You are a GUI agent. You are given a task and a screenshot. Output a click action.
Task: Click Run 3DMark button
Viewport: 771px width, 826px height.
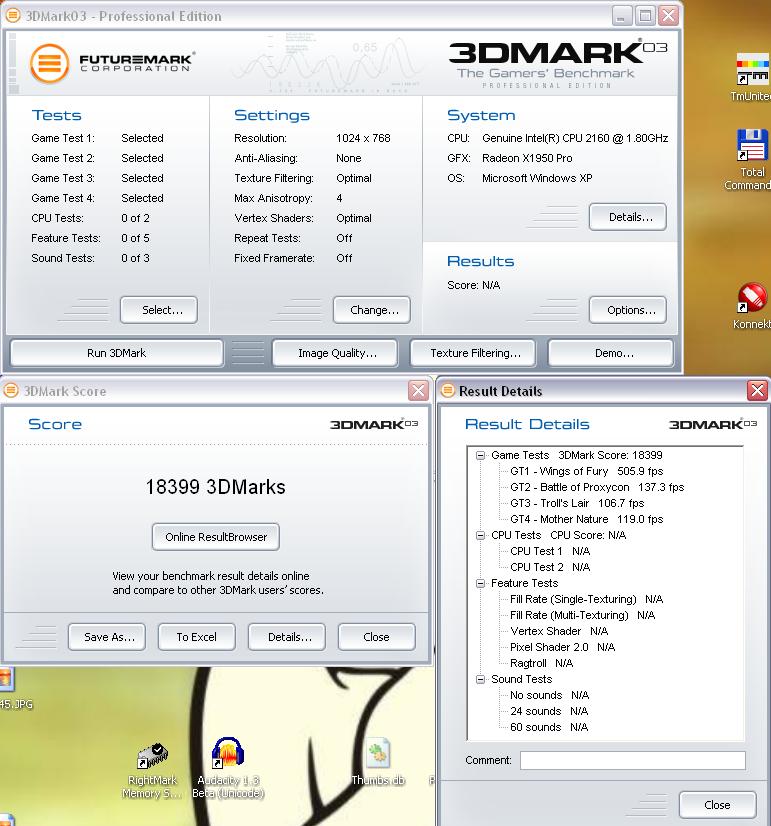click(x=116, y=353)
